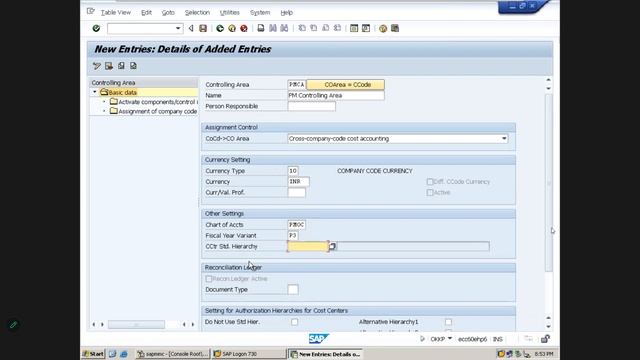
Task: Open the System menu
Action: [x=260, y=13]
